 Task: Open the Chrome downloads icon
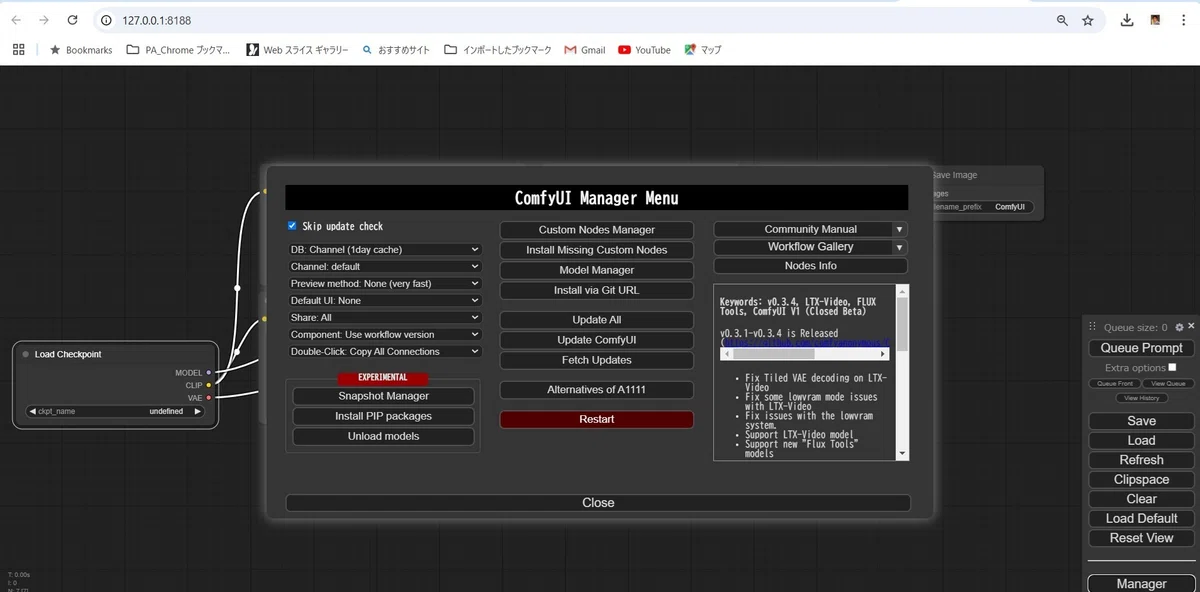pos(1127,20)
